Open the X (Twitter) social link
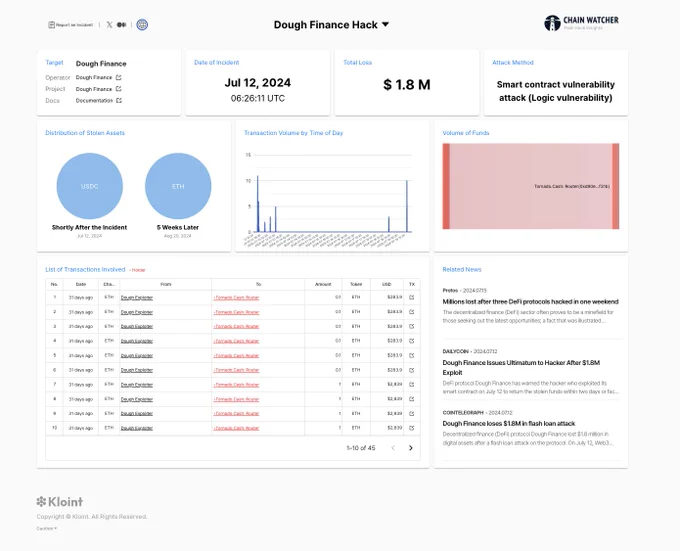The width and height of the screenshot is (680, 551). 109,25
